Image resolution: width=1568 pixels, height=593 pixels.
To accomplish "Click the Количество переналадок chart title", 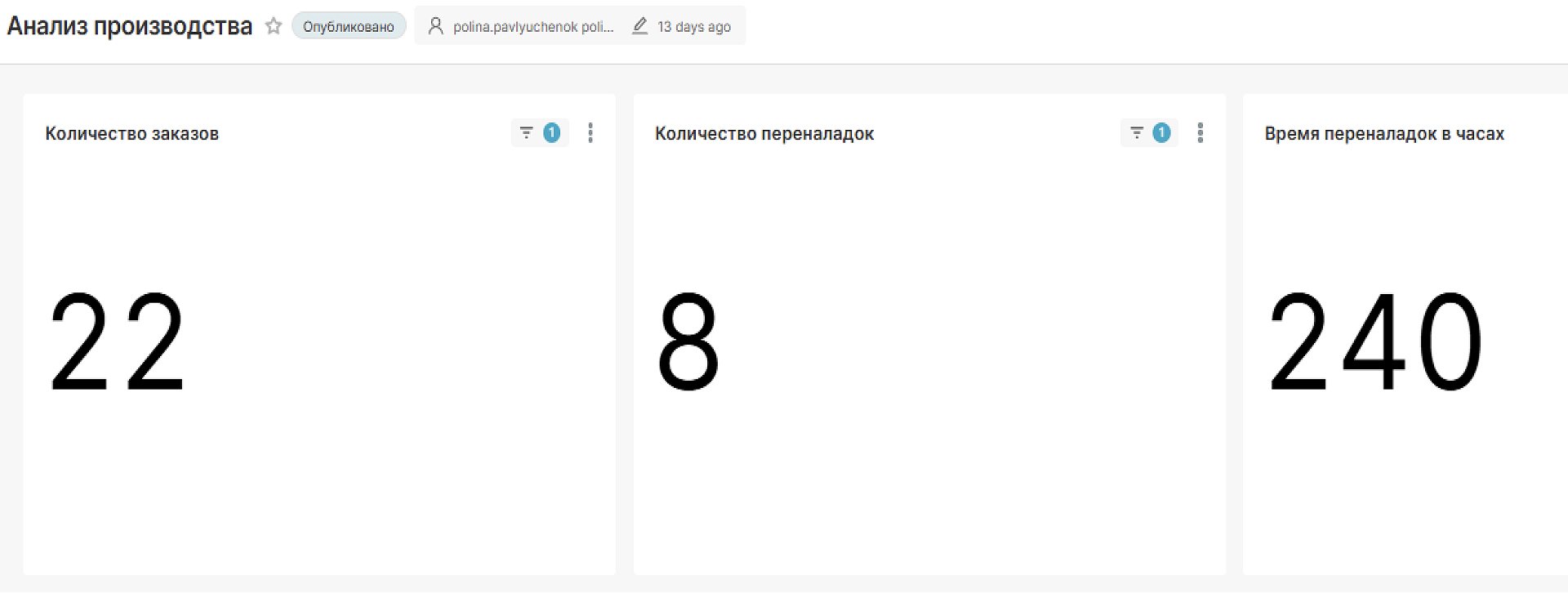I will (x=764, y=134).
